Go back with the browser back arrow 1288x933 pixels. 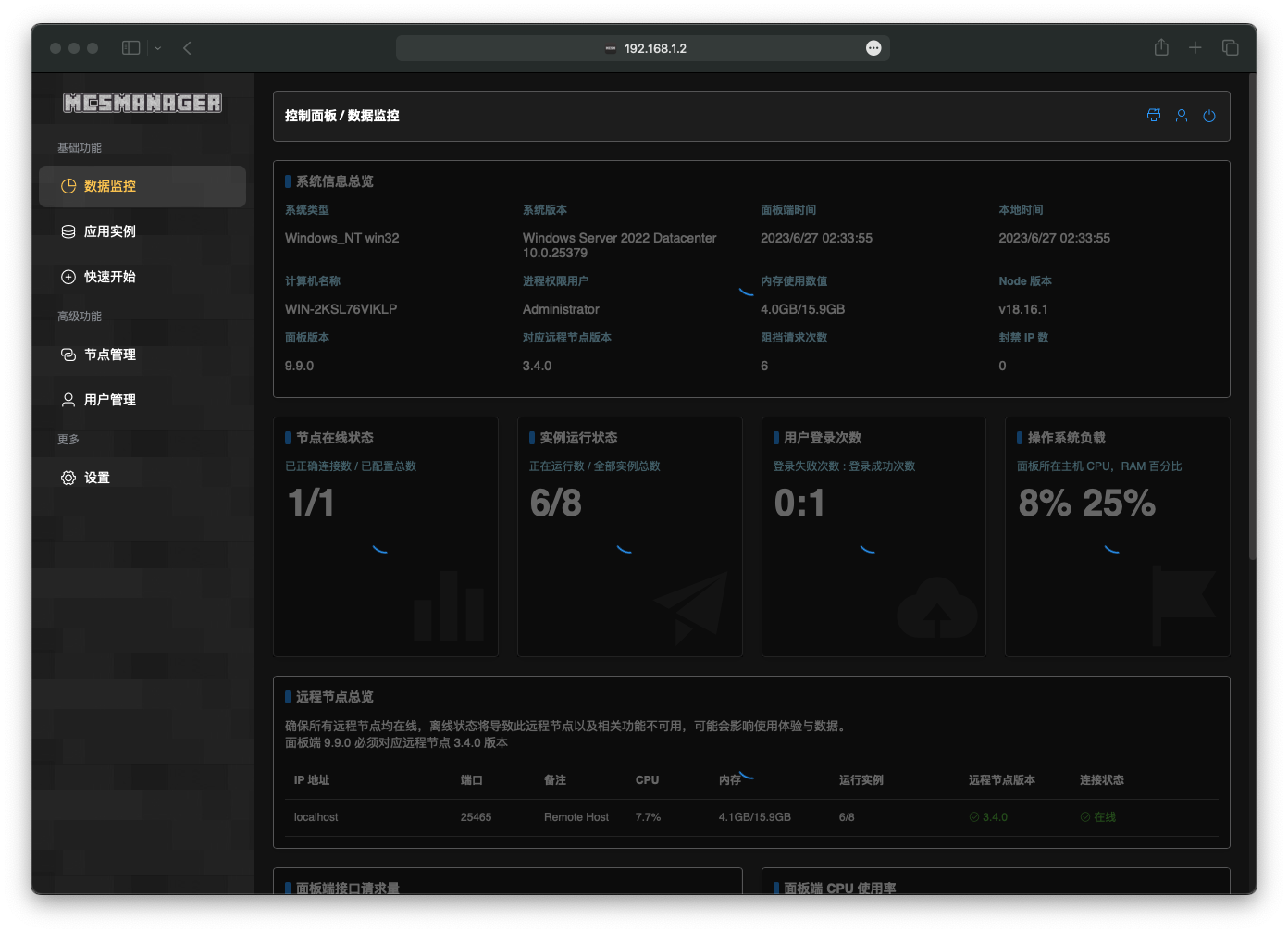pyautogui.click(x=187, y=48)
